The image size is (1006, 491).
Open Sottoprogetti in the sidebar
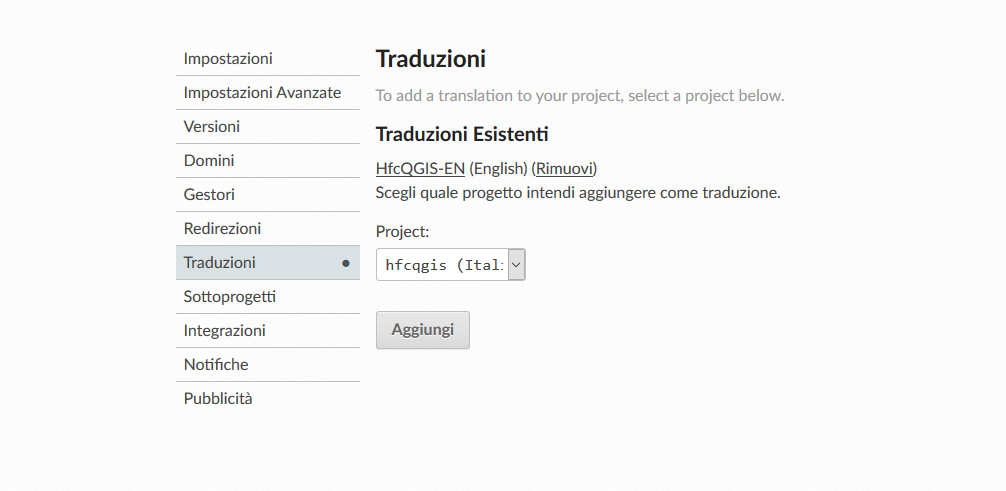230,297
